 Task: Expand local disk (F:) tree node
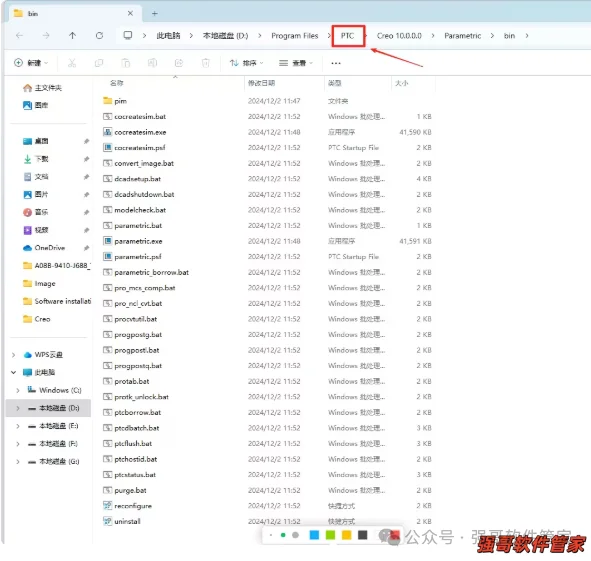(x=18, y=444)
